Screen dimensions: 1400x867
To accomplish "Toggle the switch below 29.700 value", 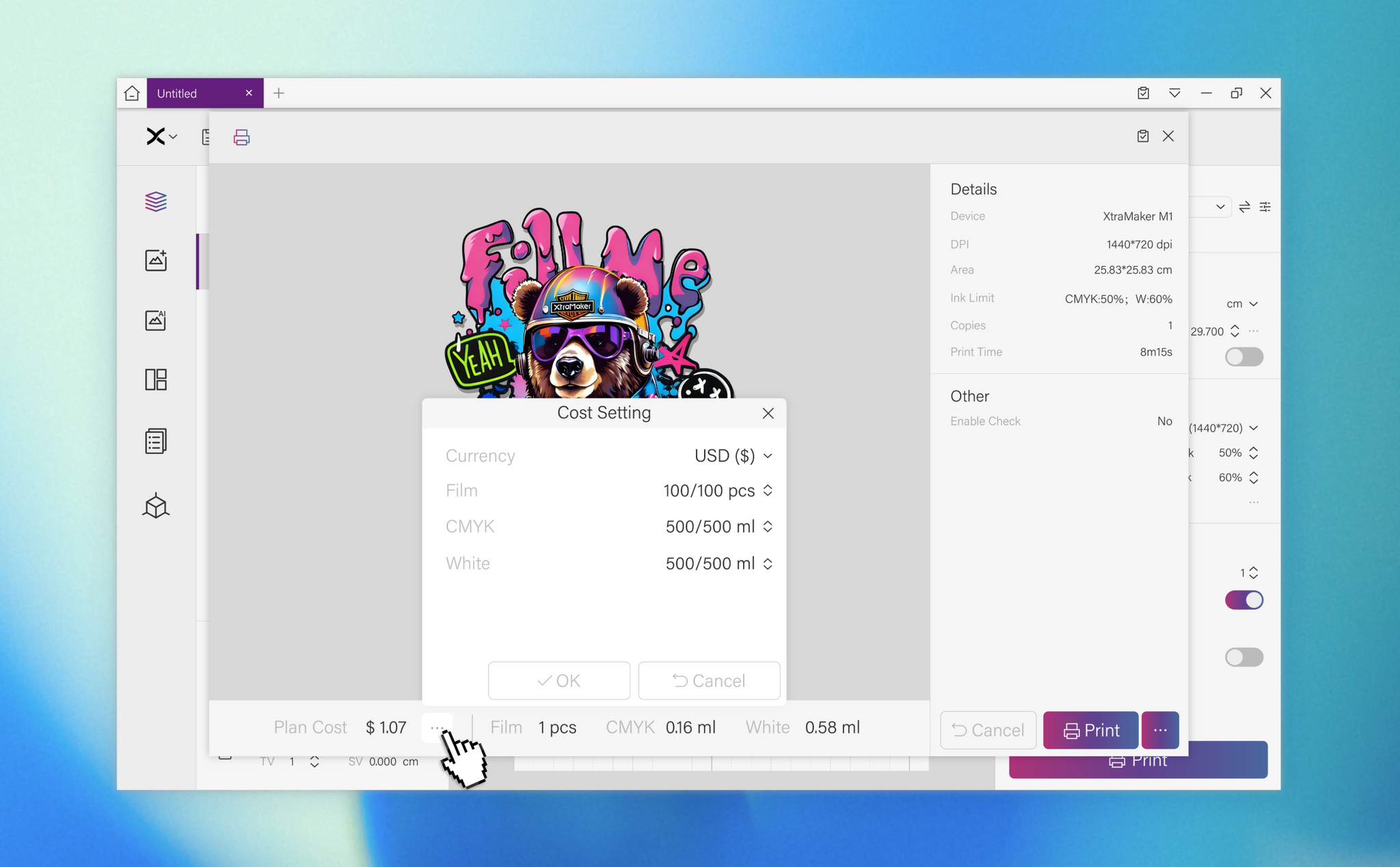I will (1244, 356).
